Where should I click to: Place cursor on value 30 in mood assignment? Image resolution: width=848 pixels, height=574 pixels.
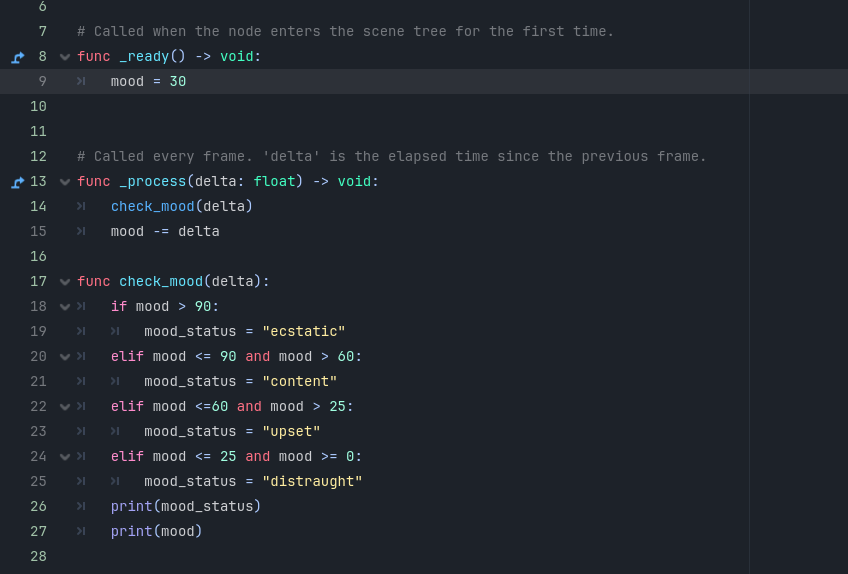[x=178, y=82]
